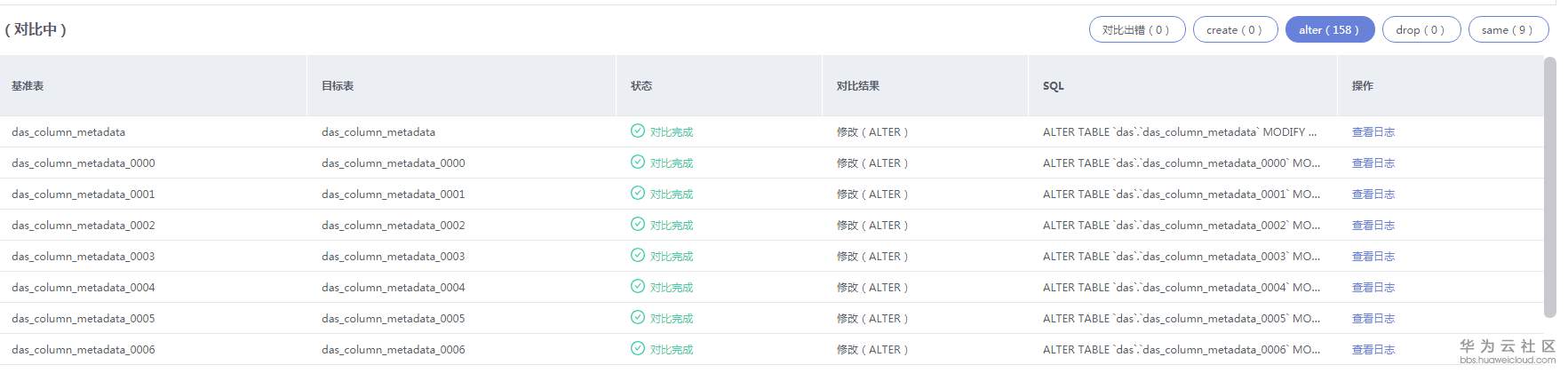Viewport: 1568px width, 373px height.
Task: Select the alter (158) filter
Action: click(x=1329, y=30)
